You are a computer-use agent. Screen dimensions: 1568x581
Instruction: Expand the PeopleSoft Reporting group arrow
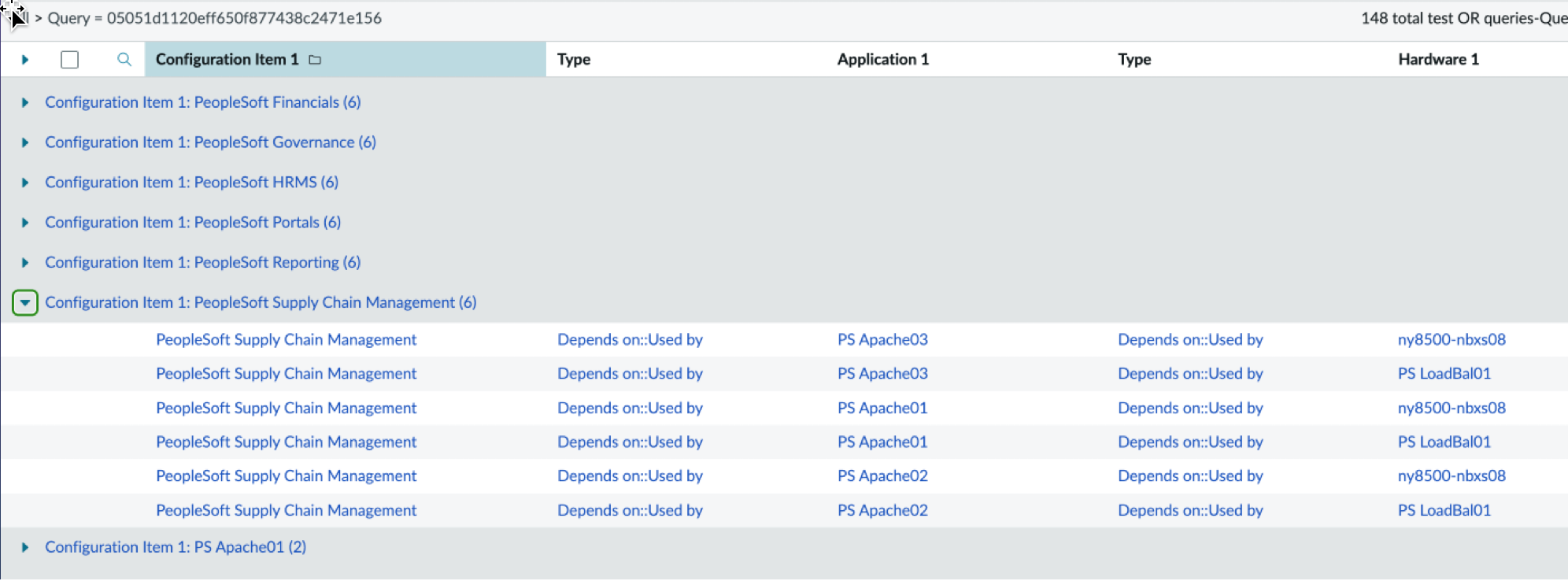(x=25, y=263)
